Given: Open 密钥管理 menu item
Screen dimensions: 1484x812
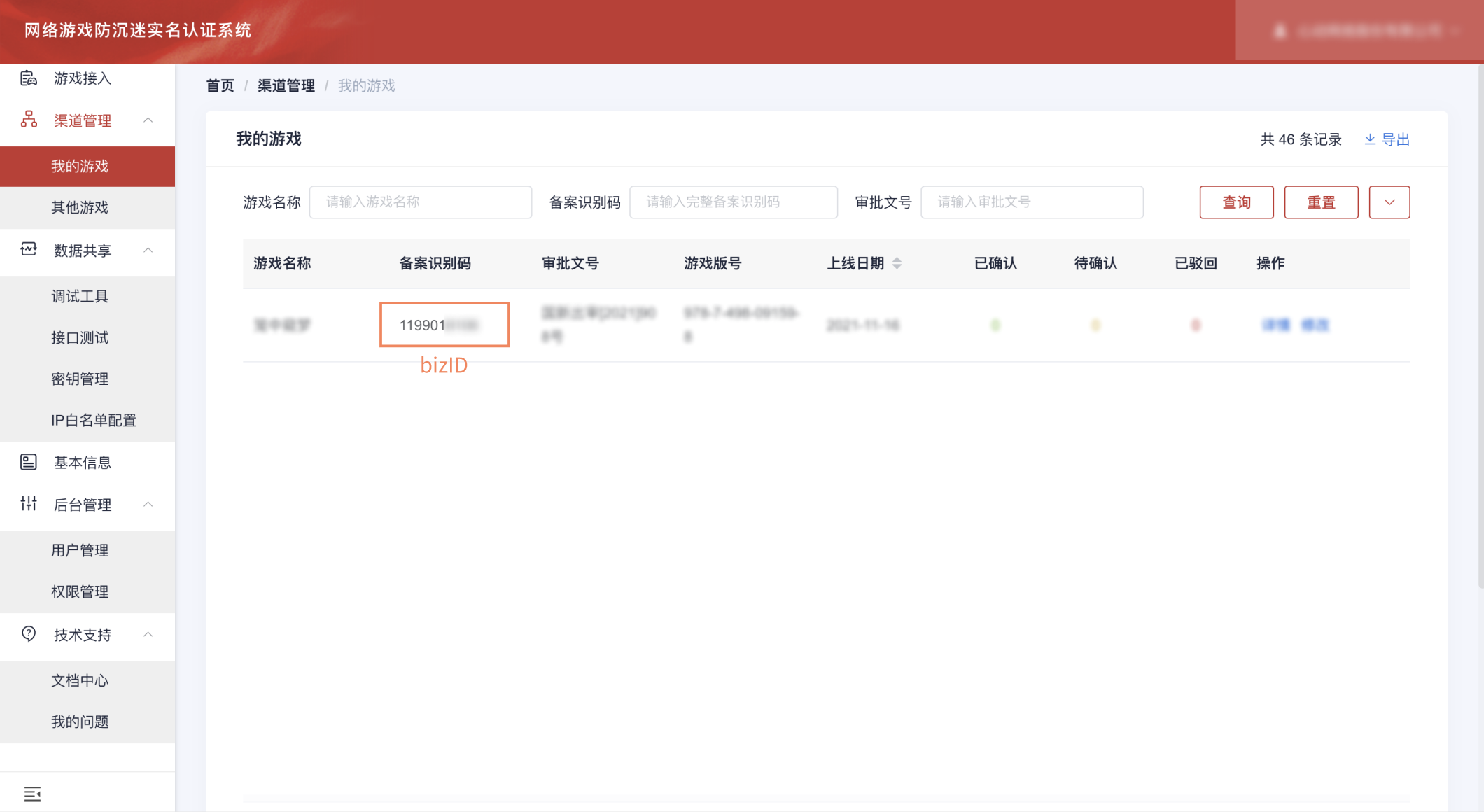Looking at the screenshot, I should point(80,379).
